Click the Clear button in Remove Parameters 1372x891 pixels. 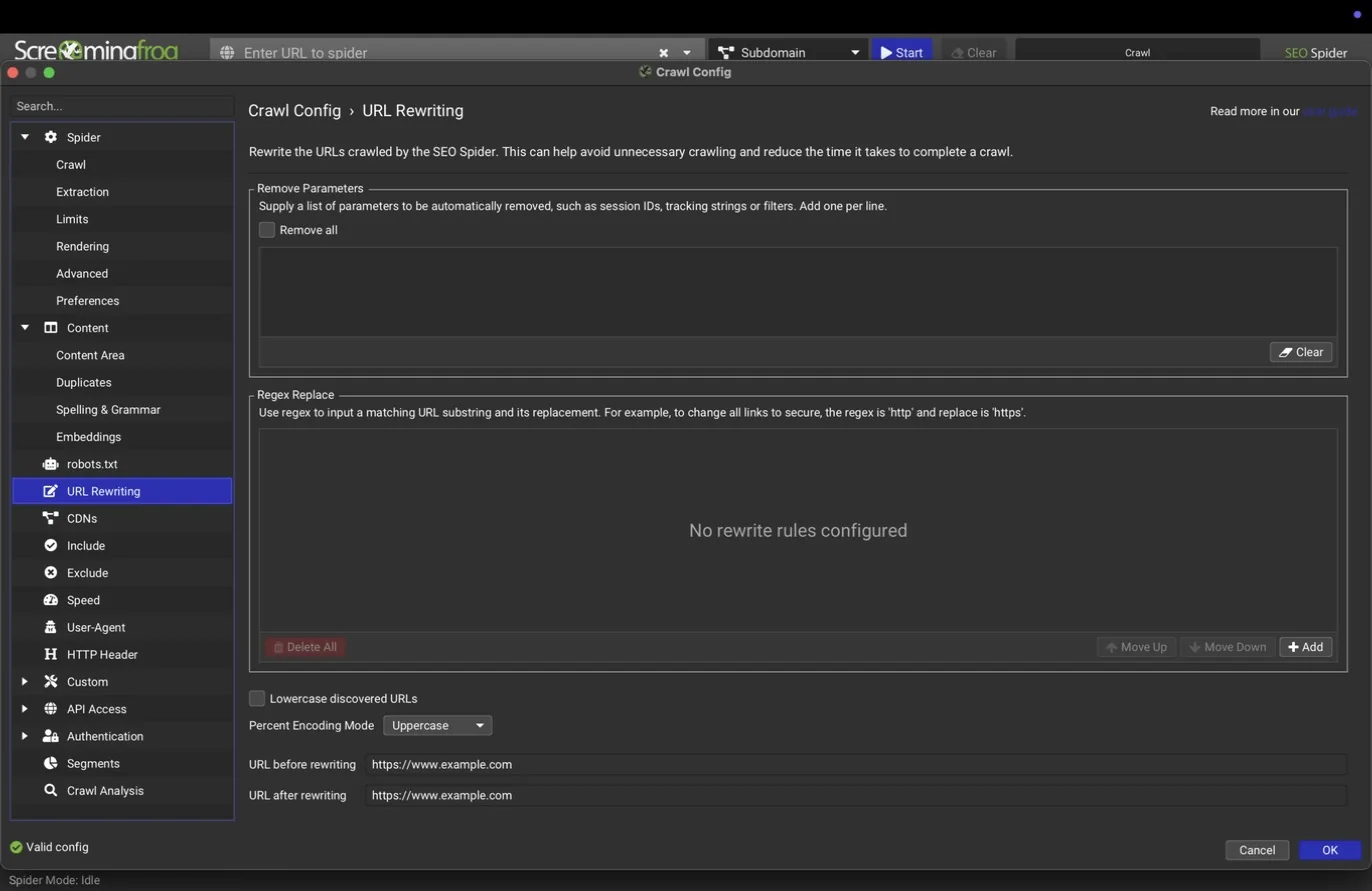point(1301,352)
